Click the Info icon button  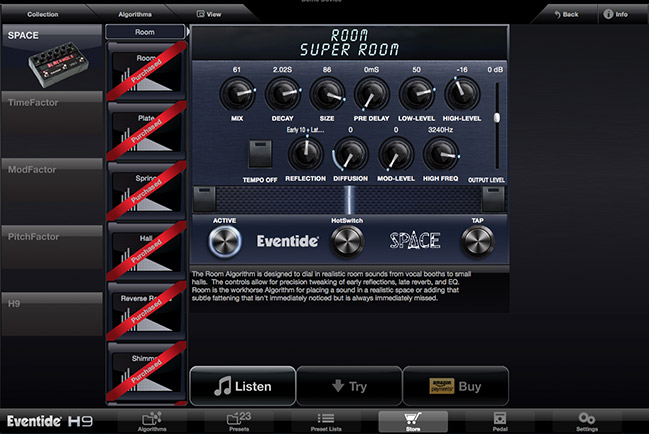tap(615, 14)
